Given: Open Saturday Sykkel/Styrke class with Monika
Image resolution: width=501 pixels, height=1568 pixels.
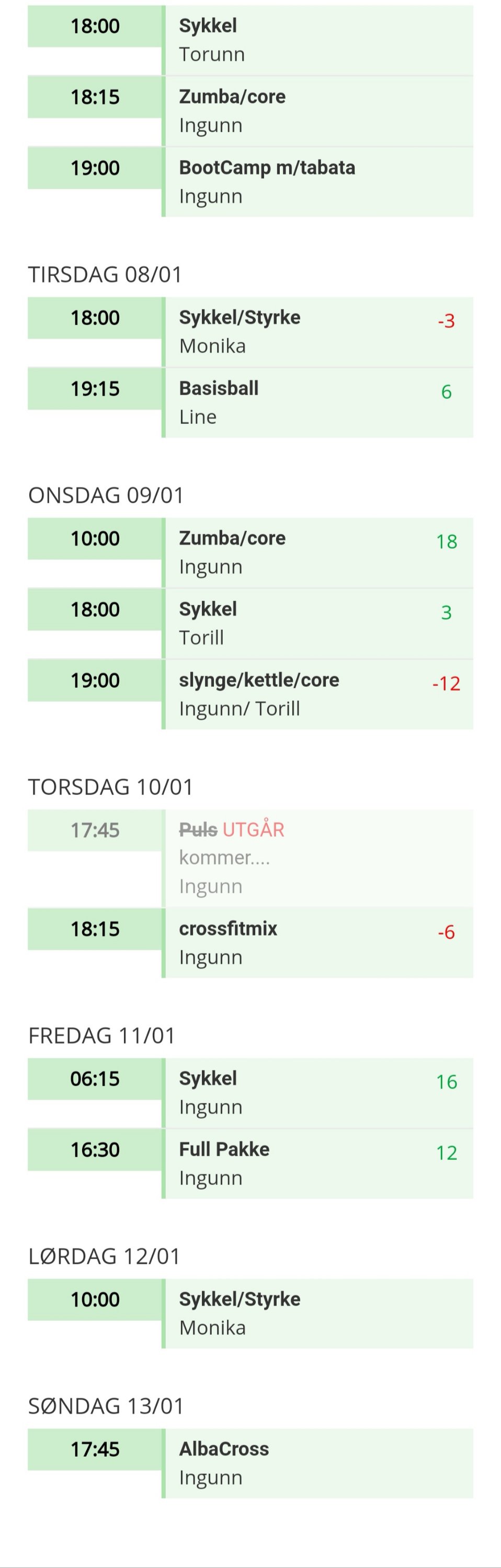Looking at the screenshot, I should [316, 1313].
